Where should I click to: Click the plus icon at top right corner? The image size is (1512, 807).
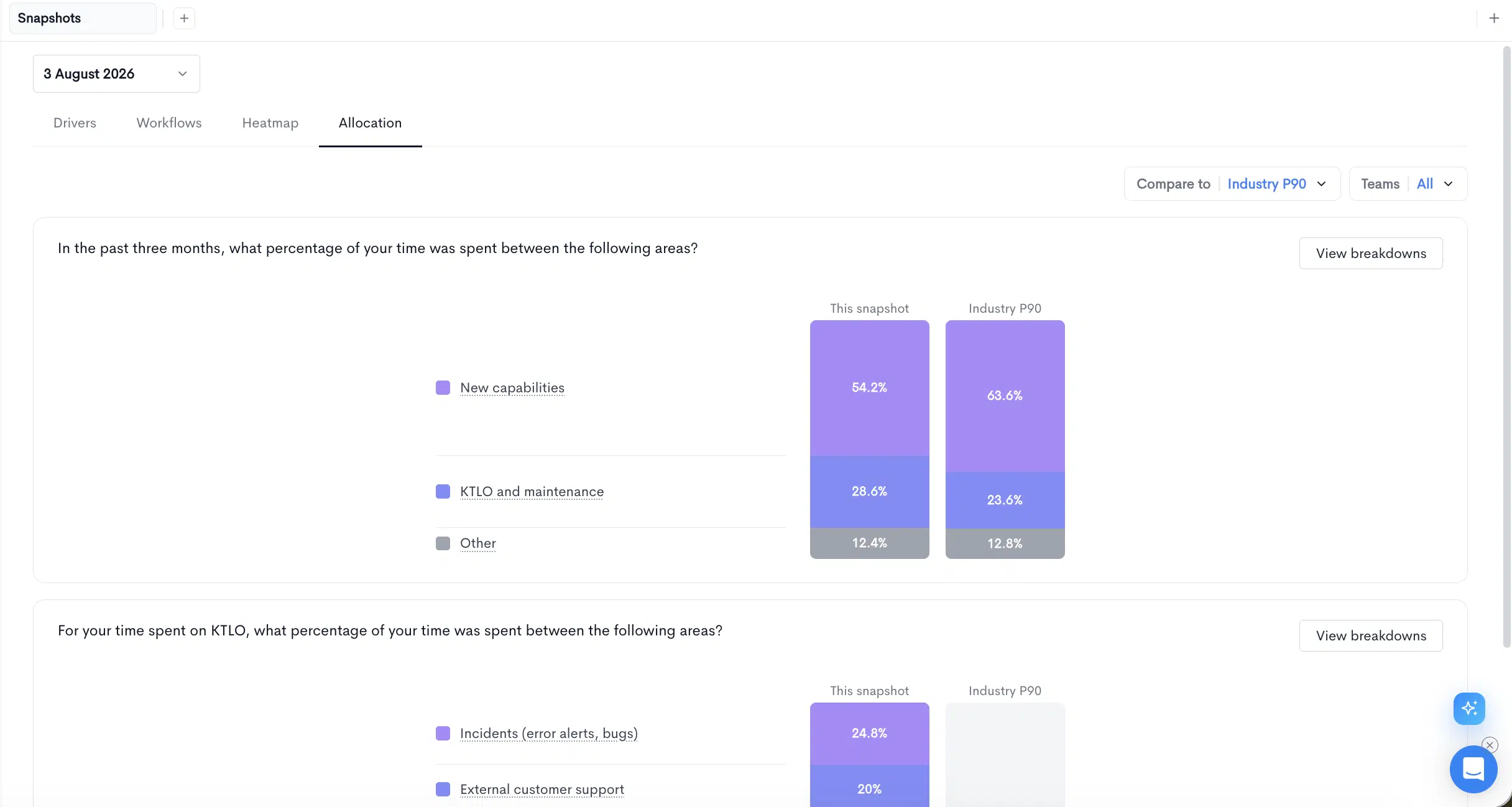click(x=1494, y=18)
